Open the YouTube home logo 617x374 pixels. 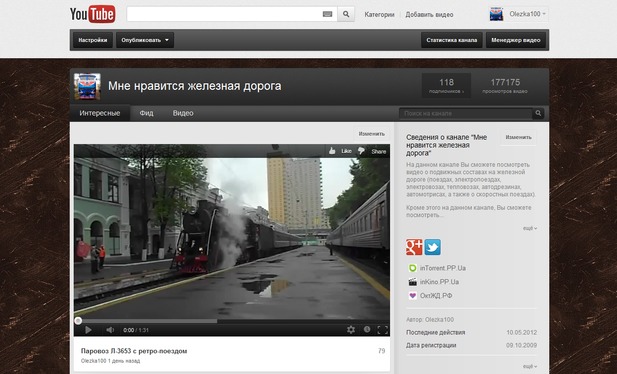point(92,14)
